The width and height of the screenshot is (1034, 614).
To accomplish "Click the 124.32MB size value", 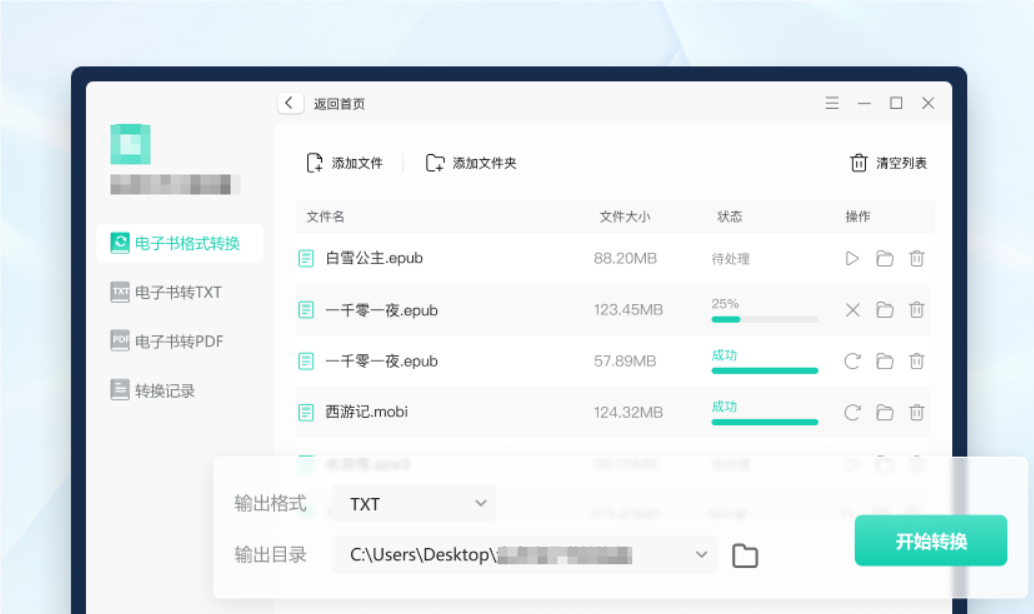I will [628, 413].
